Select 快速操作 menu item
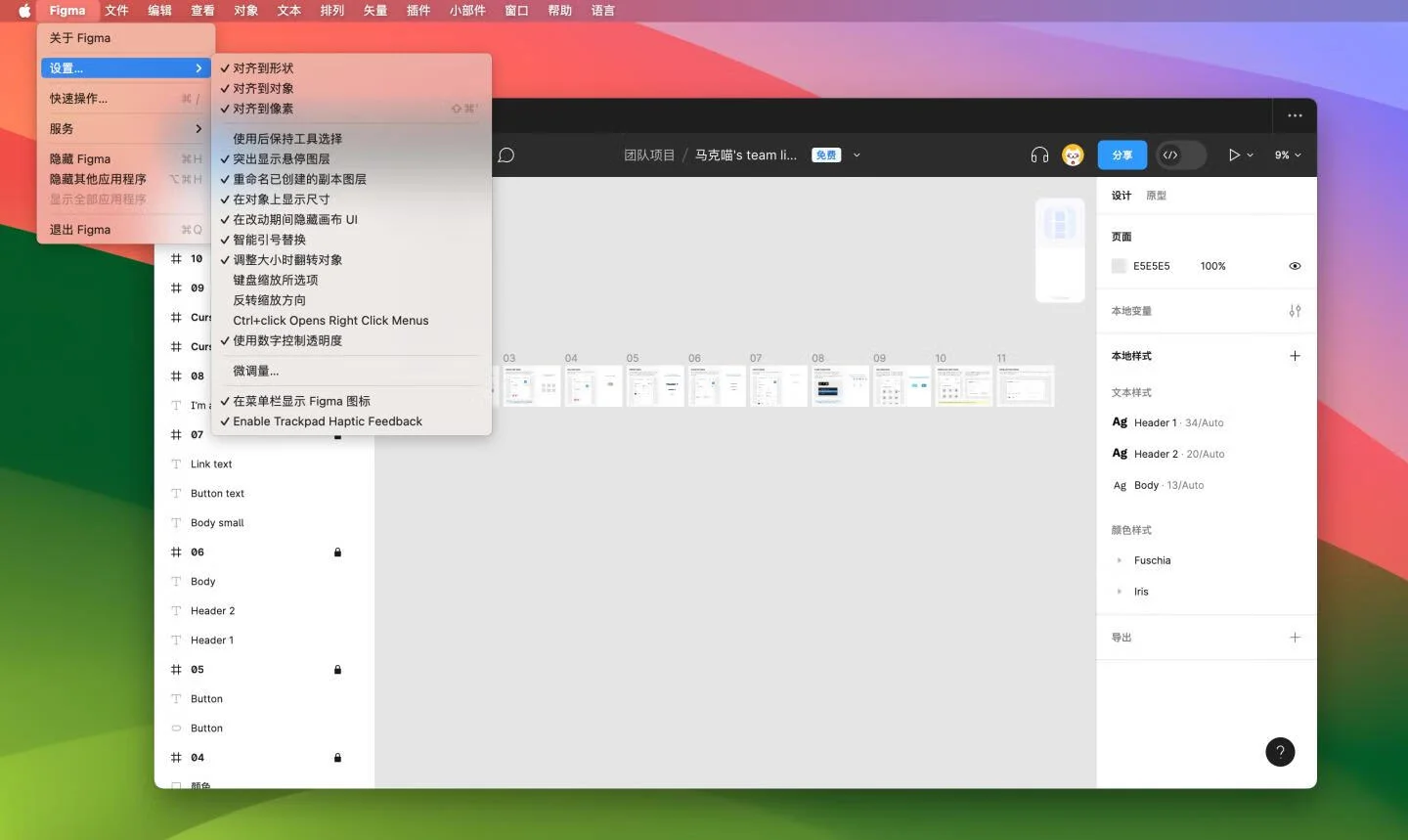 125,99
